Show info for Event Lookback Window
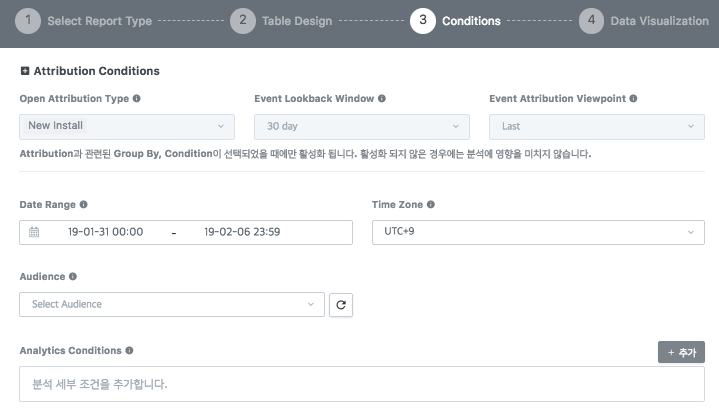 click(x=382, y=98)
